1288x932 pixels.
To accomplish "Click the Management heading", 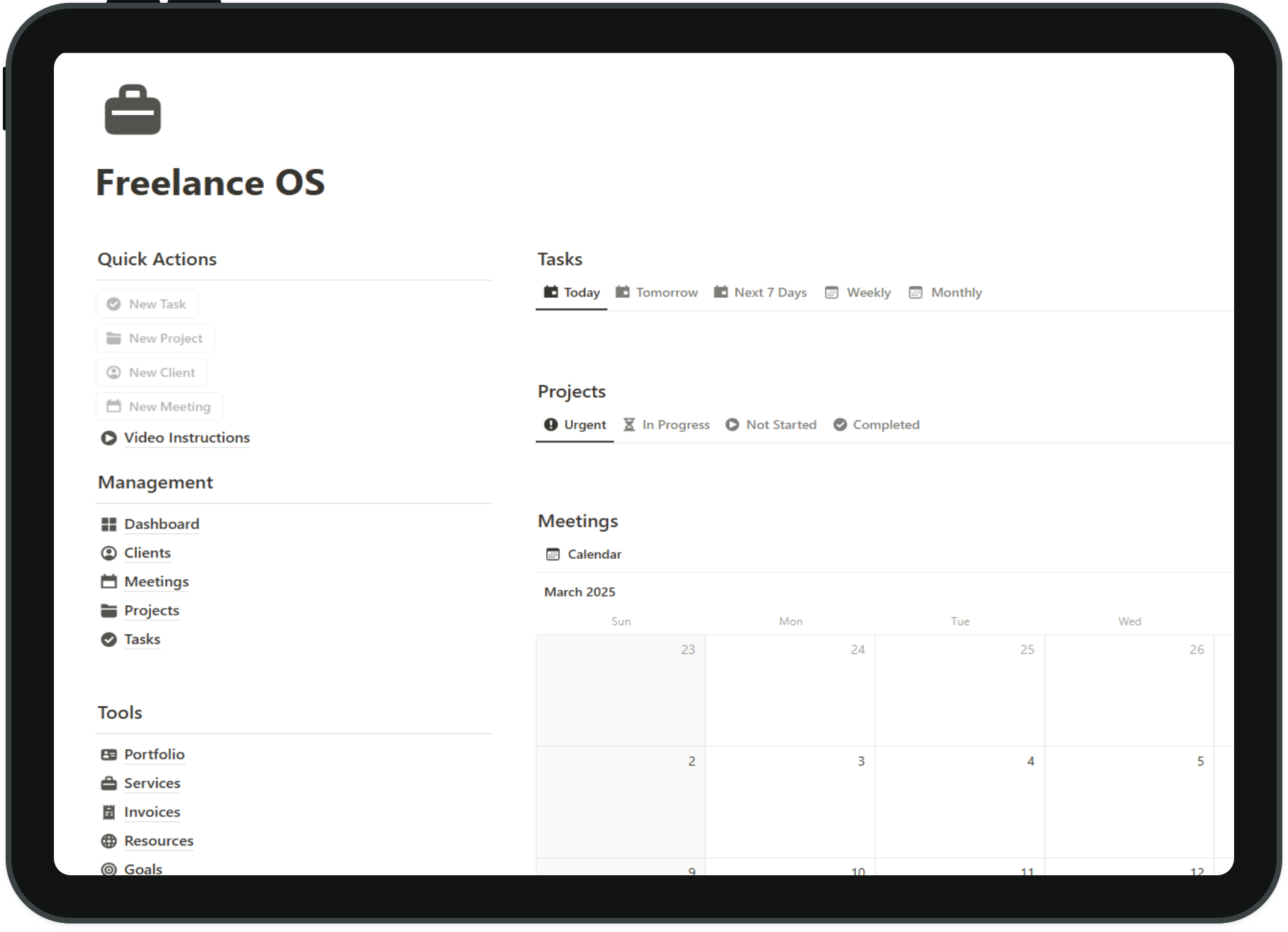I will 155,482.
